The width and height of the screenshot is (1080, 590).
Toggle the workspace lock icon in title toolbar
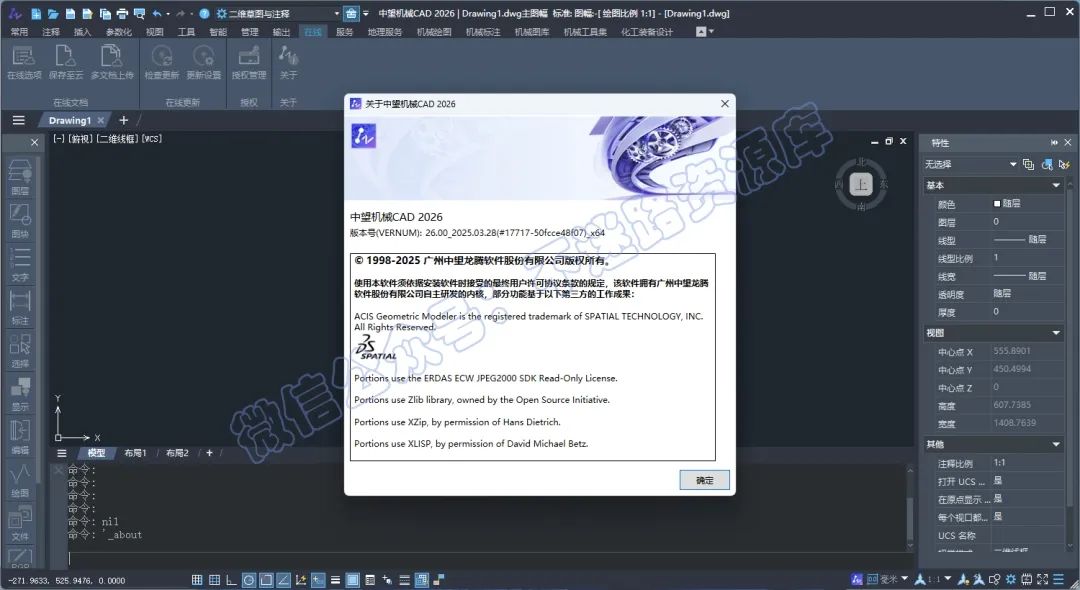(x=351, y=13)
